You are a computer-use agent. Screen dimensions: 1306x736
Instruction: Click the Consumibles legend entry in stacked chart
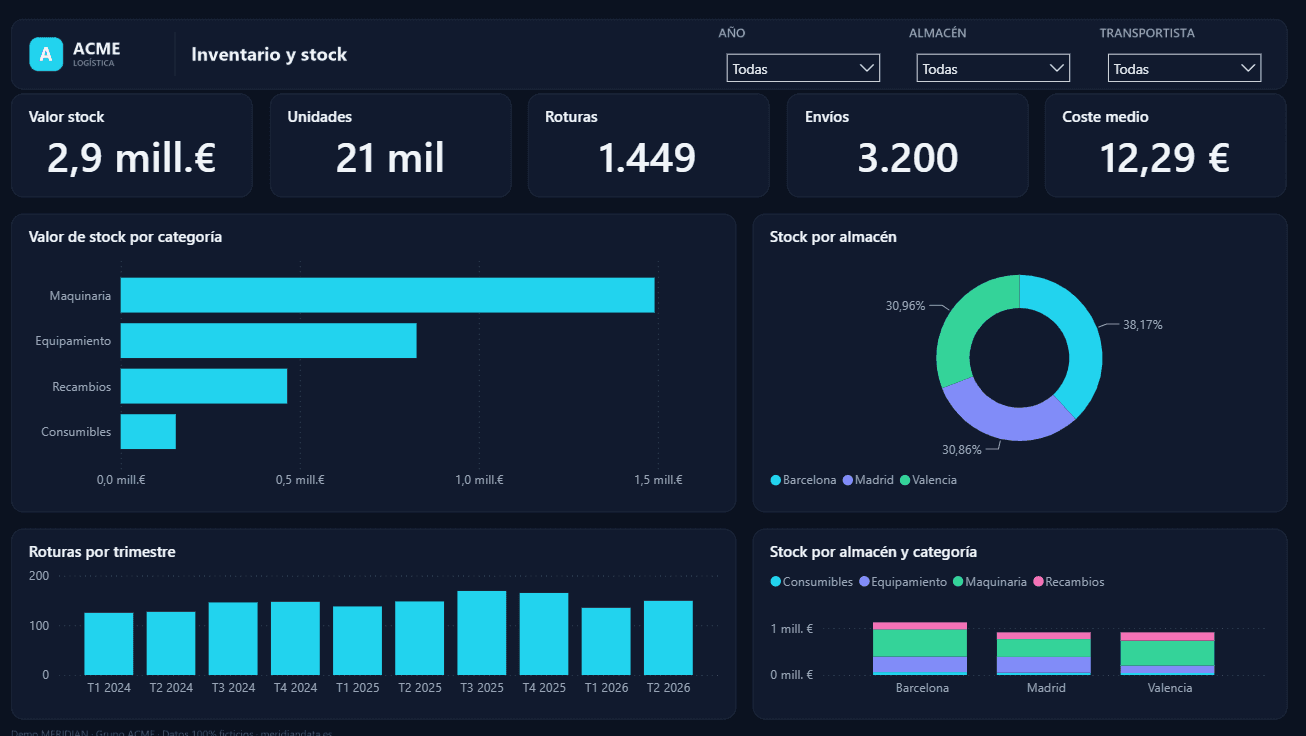pos(812,582)
